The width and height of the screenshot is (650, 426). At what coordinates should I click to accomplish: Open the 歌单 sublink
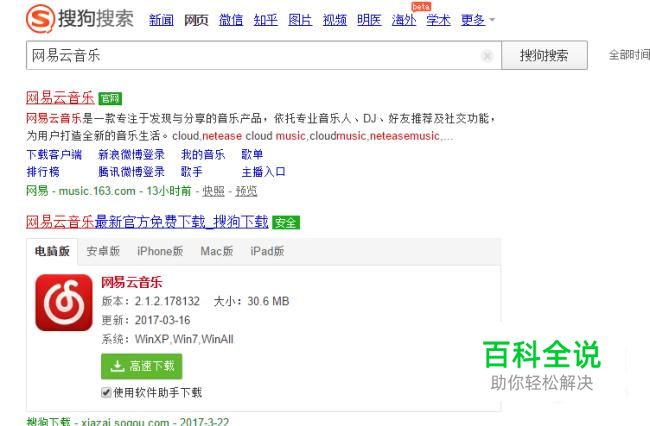coord(252,155)
